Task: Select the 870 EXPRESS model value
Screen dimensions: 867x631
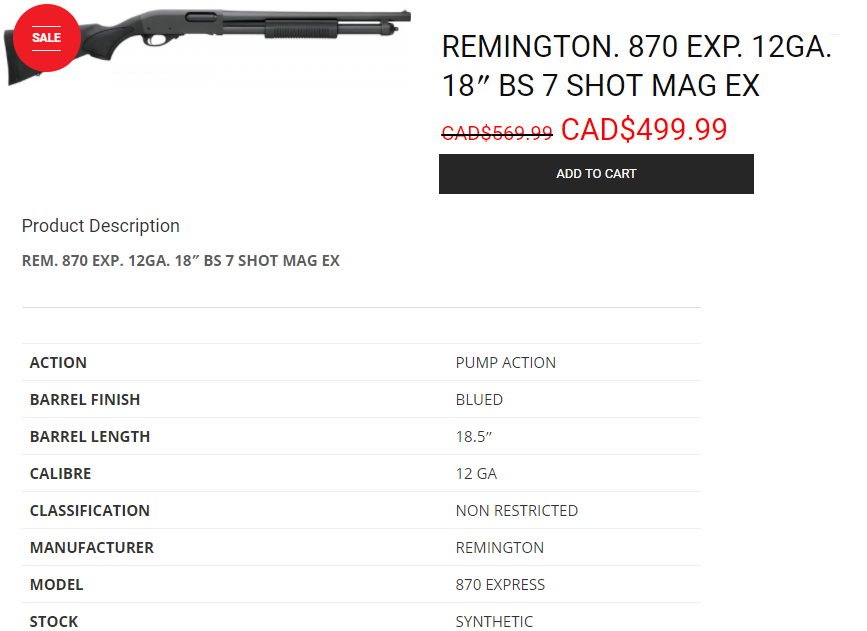Action: [500, 585]
